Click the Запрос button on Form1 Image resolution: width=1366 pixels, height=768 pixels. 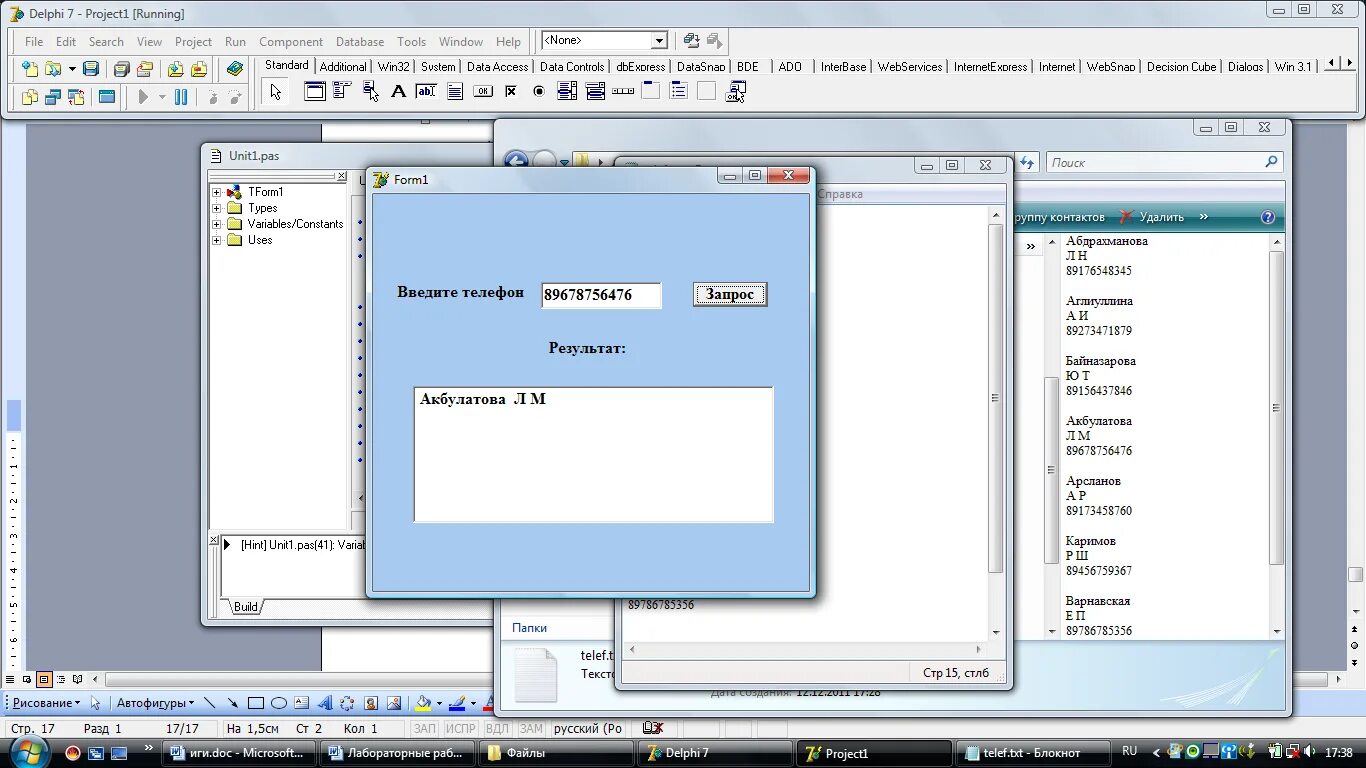[x=730, y=294]
